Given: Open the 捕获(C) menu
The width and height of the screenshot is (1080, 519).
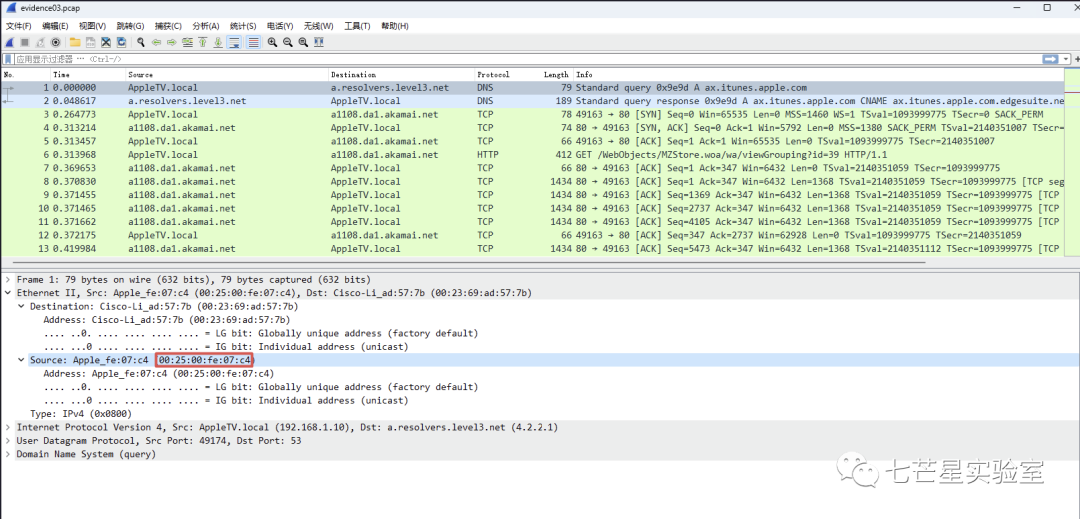Looking at the screenshot, I should (168, 26).
